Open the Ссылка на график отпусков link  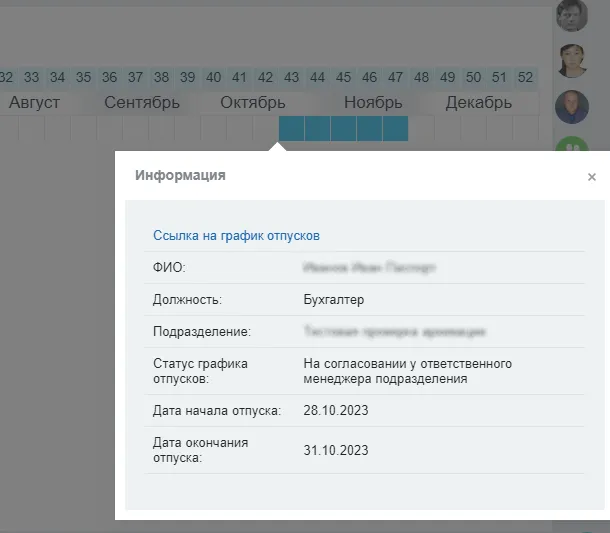tap(236, 235)
